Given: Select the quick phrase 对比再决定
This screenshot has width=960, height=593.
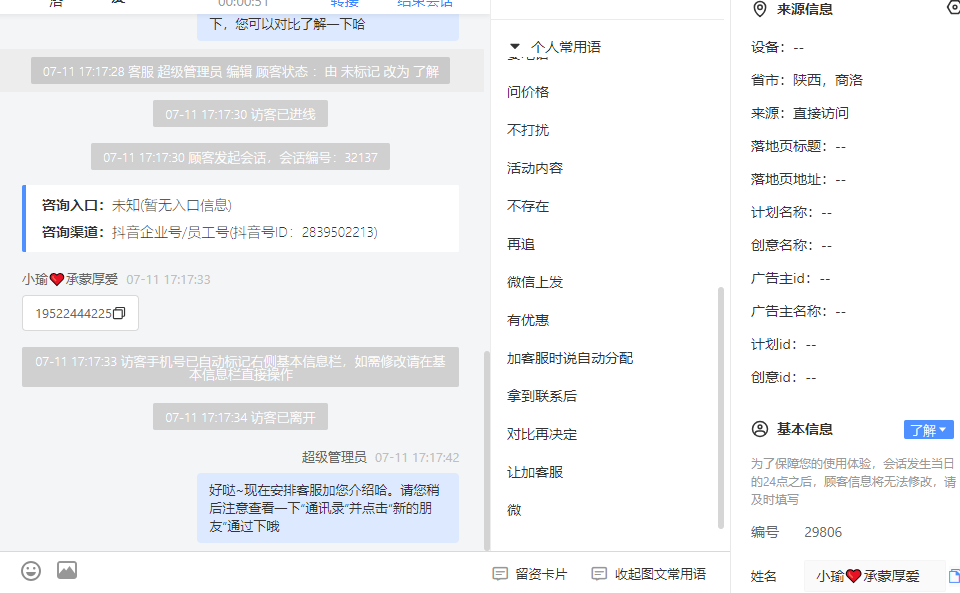Looking at the screenshot, I should [541, 434].
